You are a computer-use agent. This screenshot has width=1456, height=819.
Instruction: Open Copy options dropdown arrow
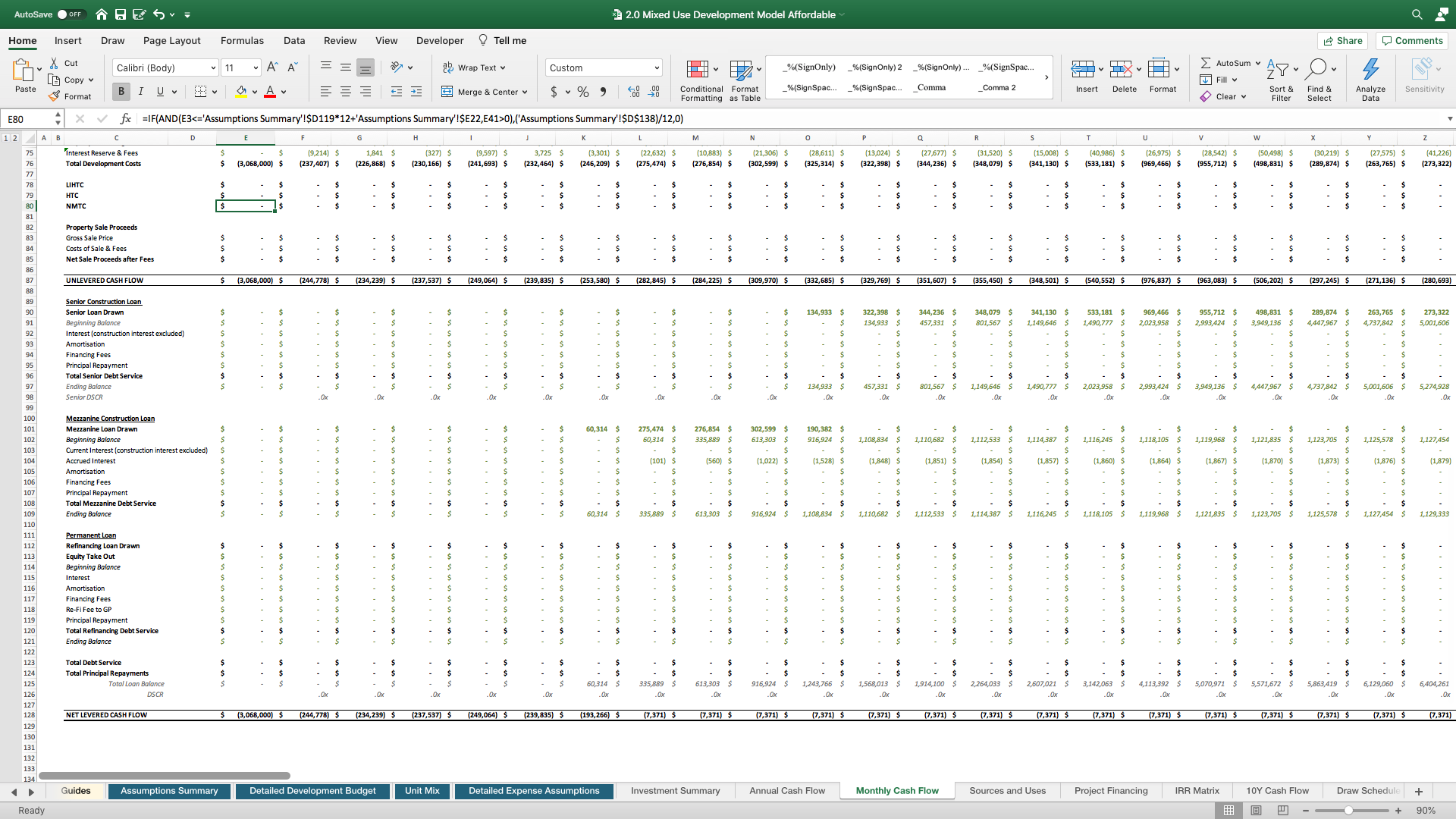[x=91, y=80]
